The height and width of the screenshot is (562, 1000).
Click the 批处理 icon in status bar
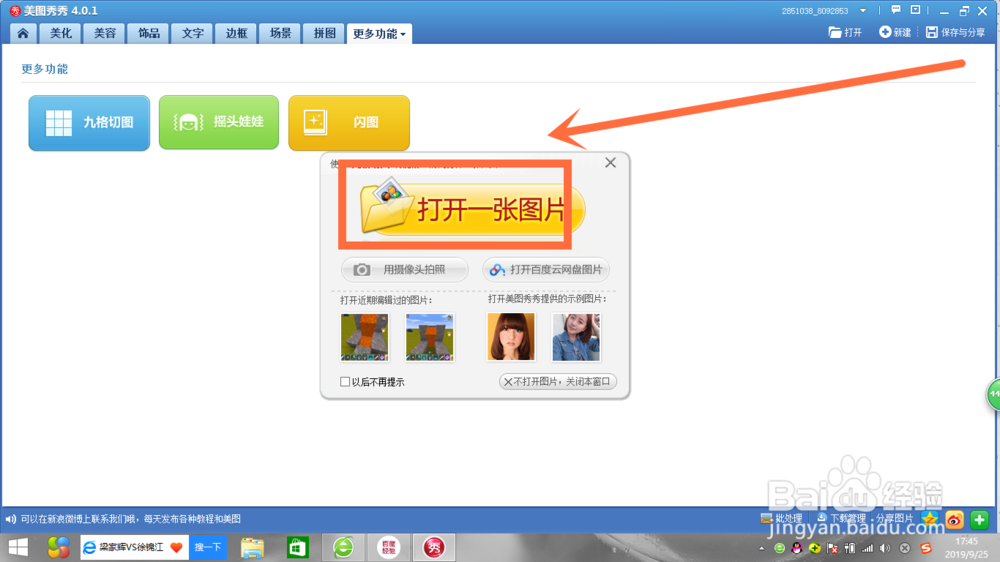click(767, 519)
